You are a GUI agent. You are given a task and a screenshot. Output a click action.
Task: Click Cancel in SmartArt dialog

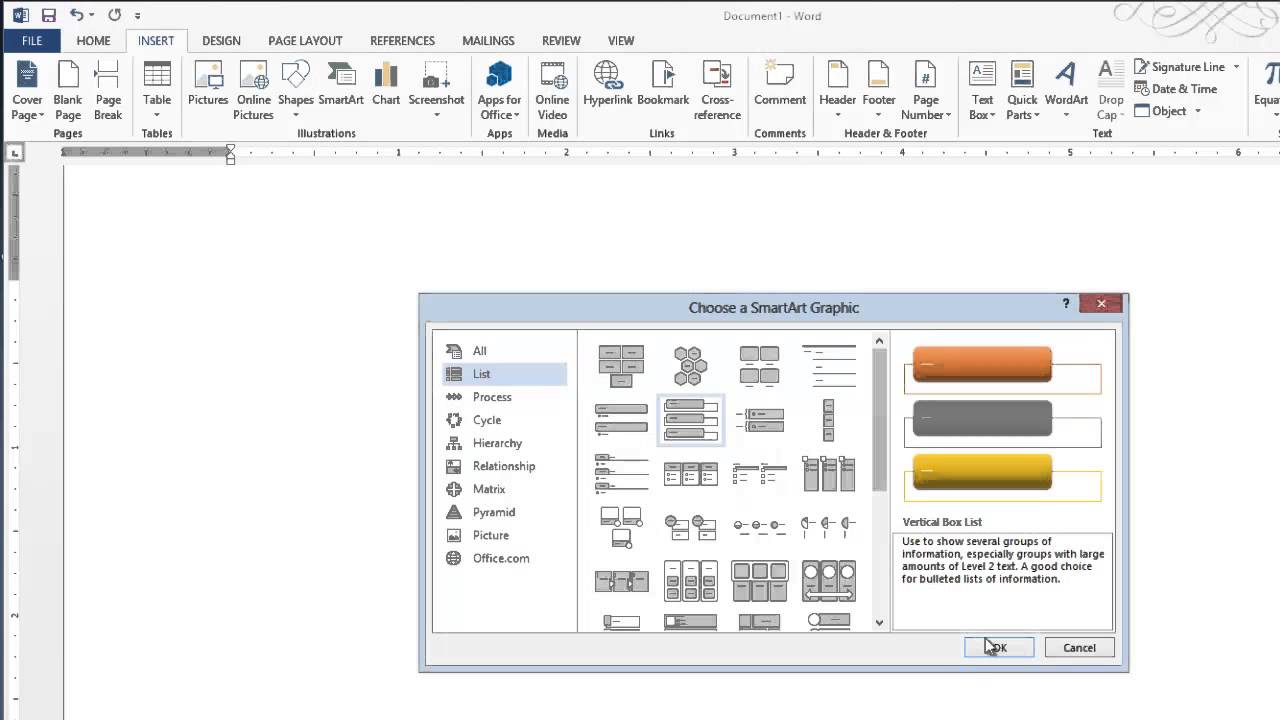(x=1079, y=648)
